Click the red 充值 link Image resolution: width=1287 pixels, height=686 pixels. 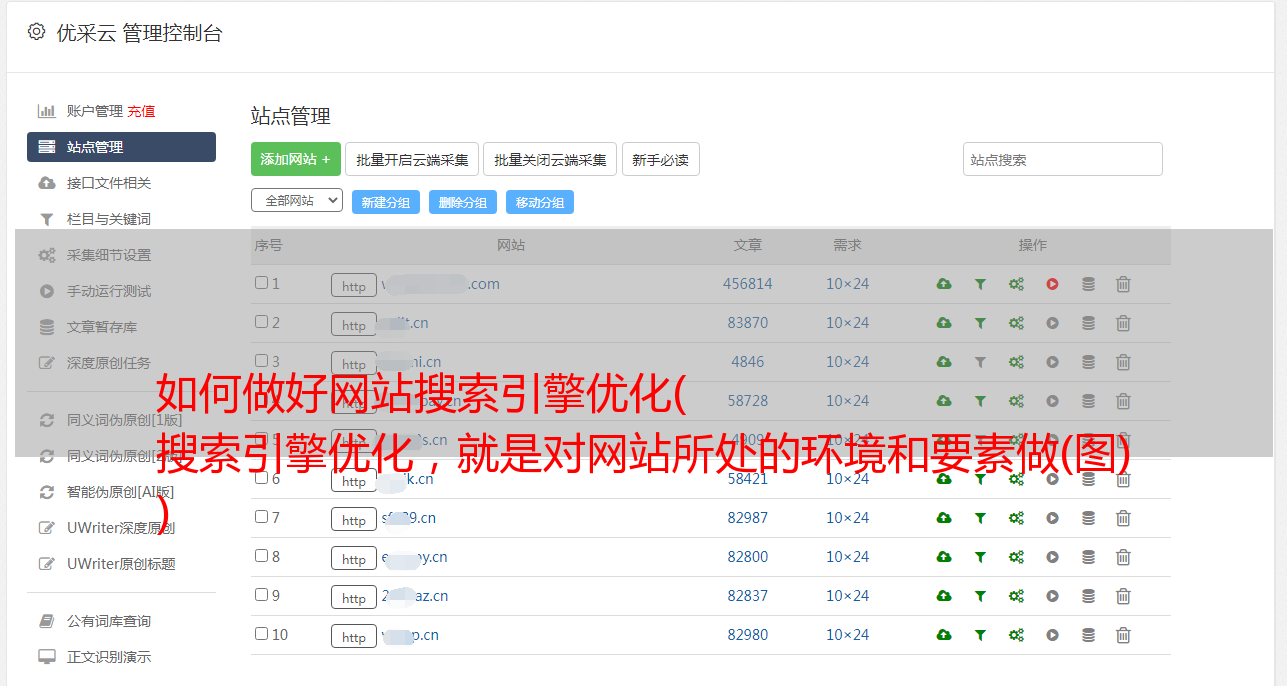141,111
